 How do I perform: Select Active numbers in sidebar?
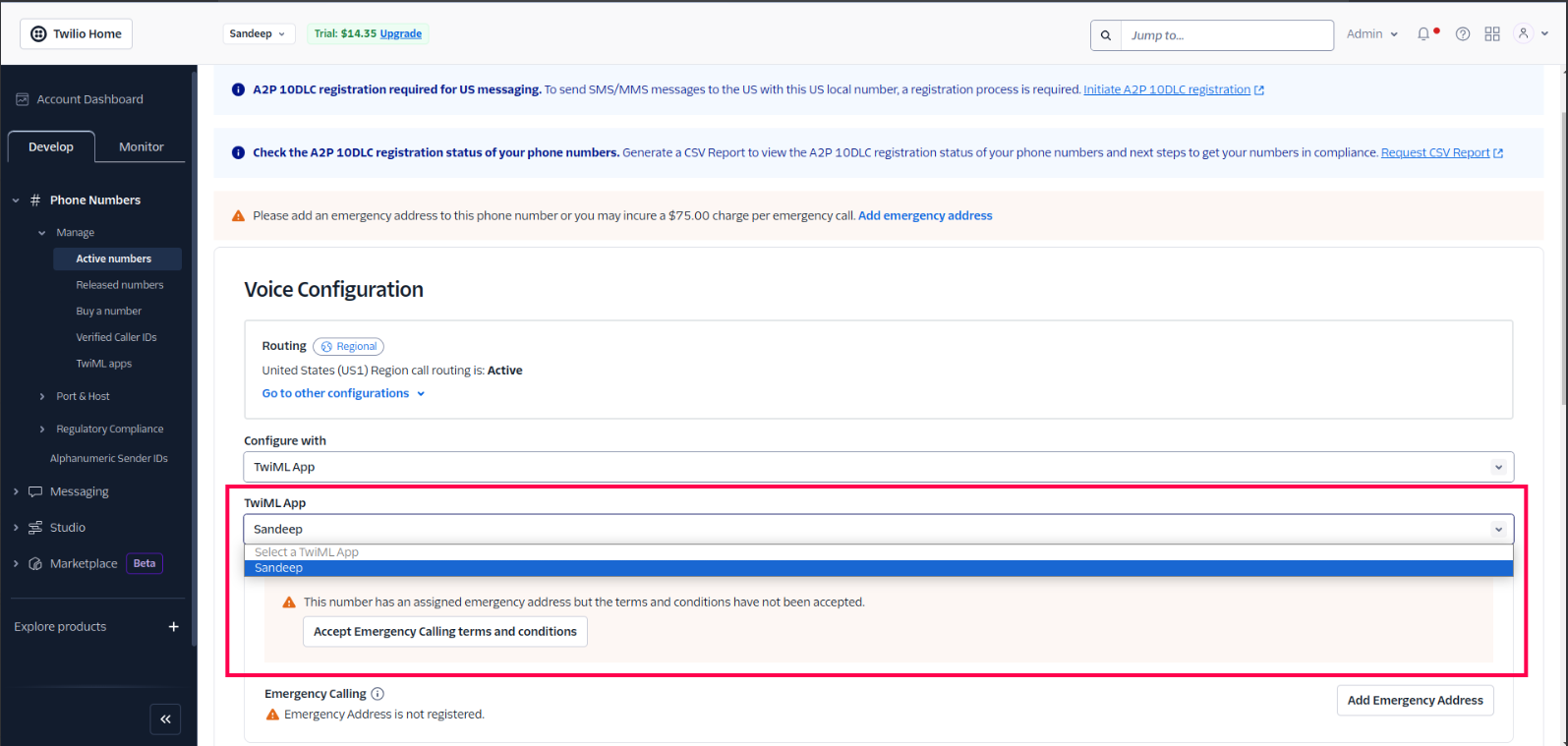pos(117,258)
